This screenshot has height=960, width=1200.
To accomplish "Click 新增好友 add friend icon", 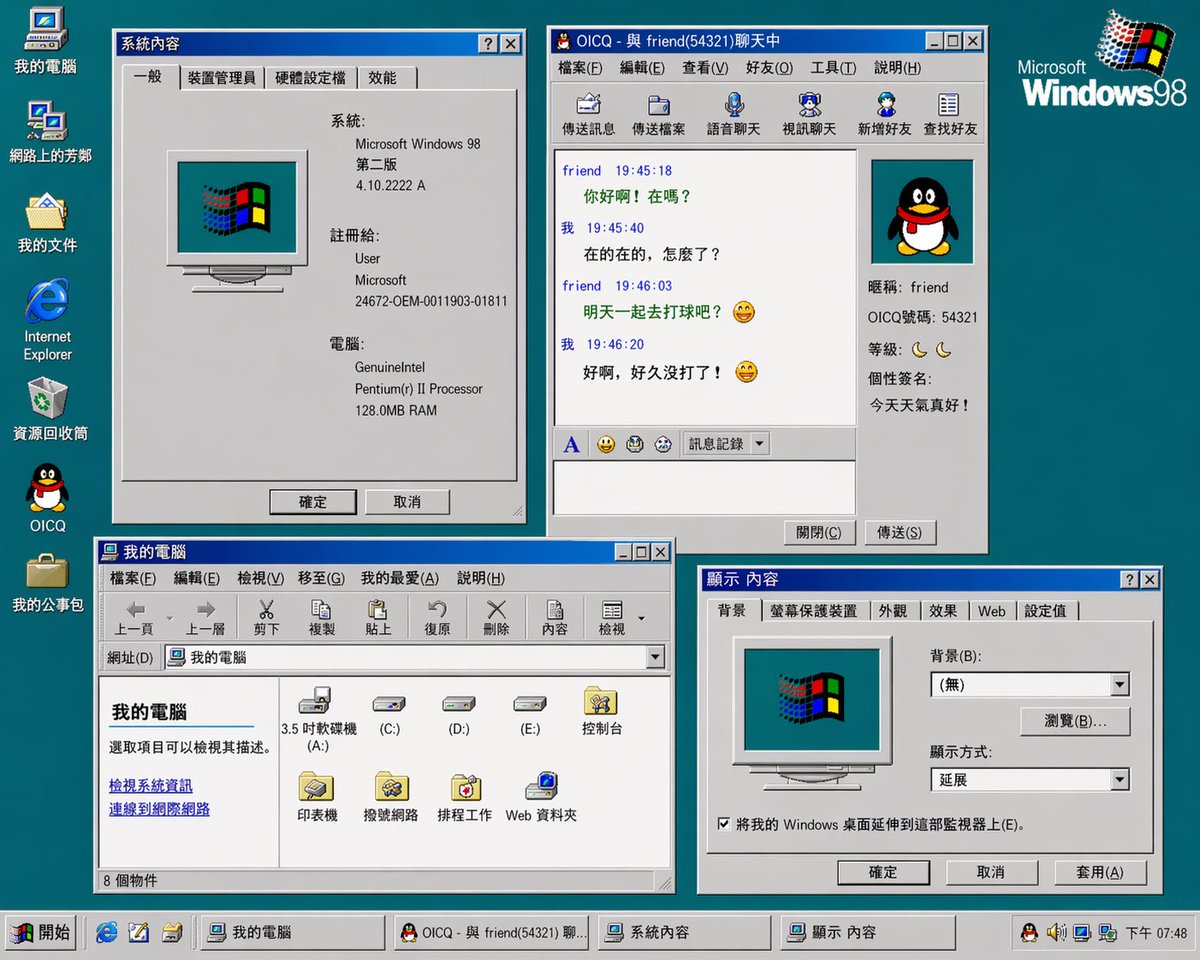I will tap(885, 114).
